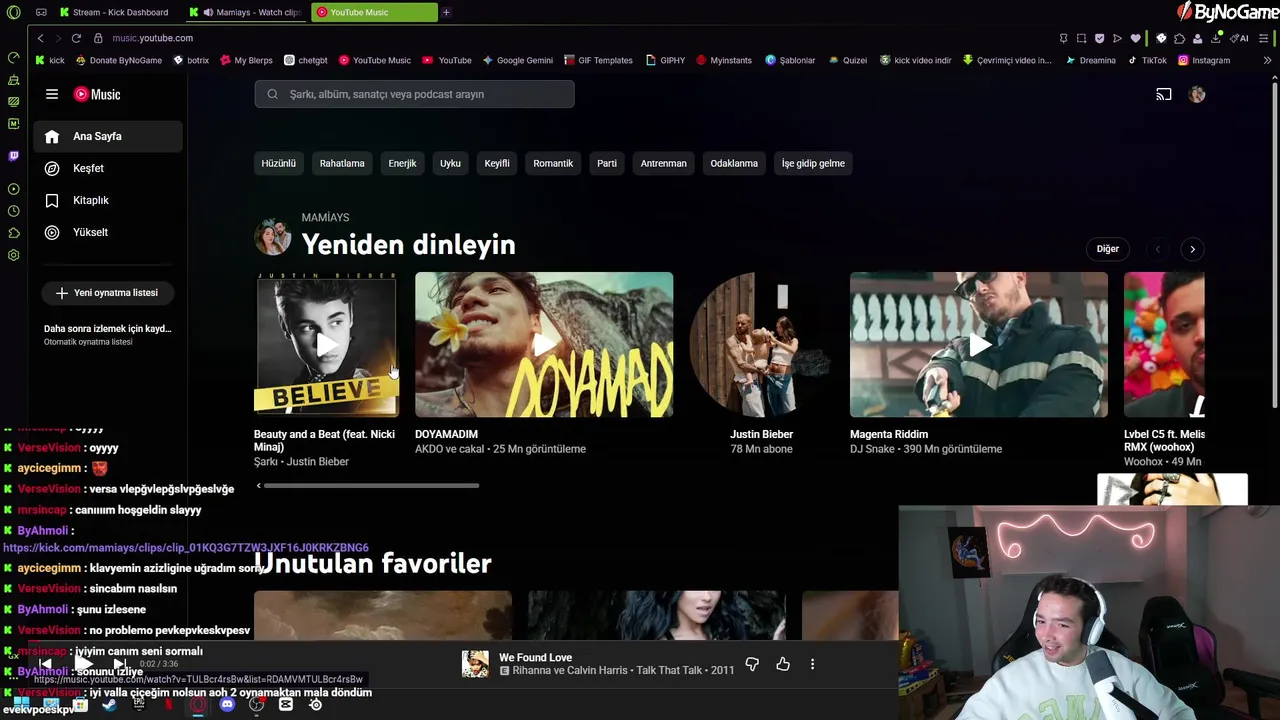This screenshot has width=1280, height=720.
Task: Like the song We Found Love
Action: tap(783, 664)
